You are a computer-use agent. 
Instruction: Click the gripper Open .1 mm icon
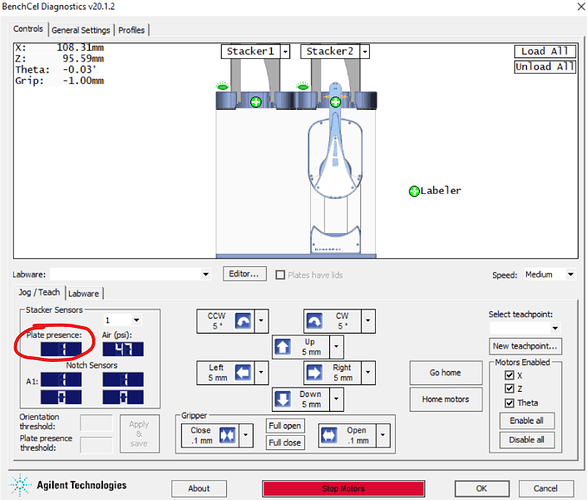tap(329, 435)
